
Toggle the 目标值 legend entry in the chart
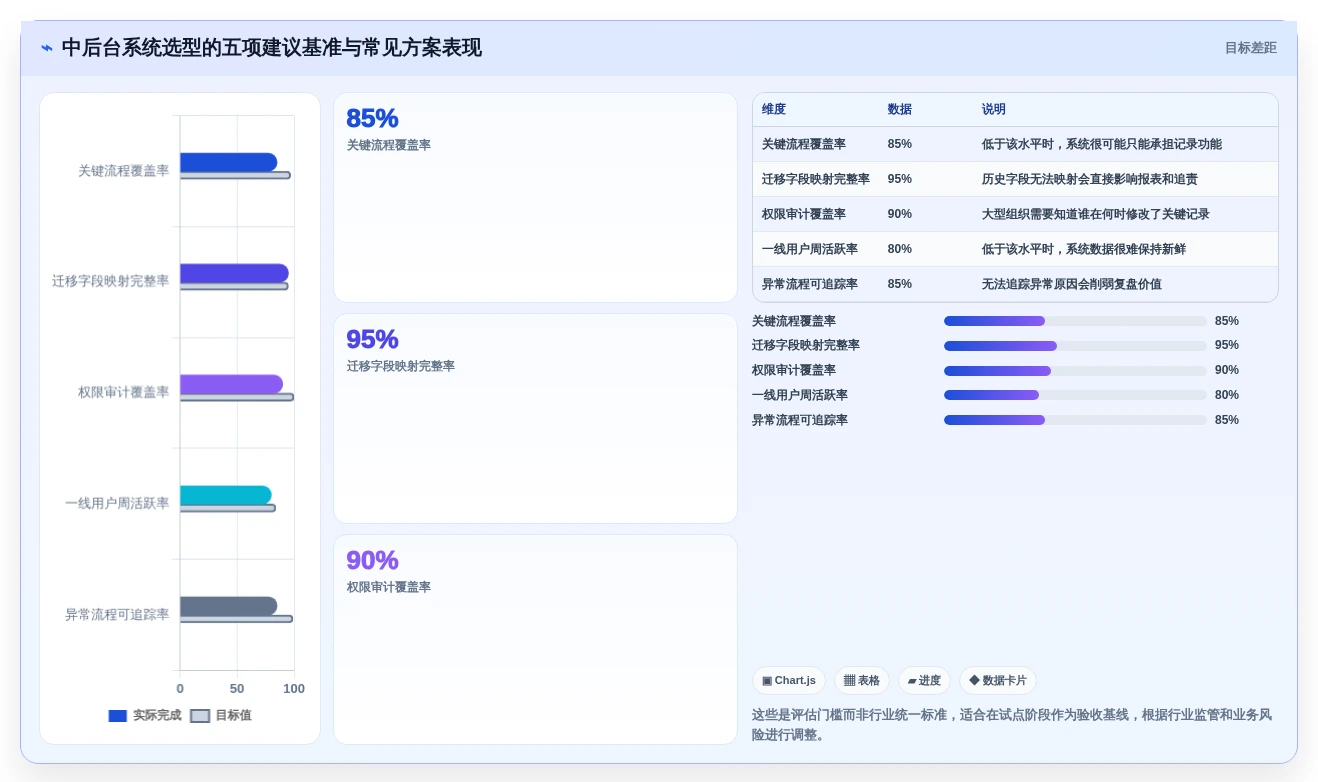221,716
